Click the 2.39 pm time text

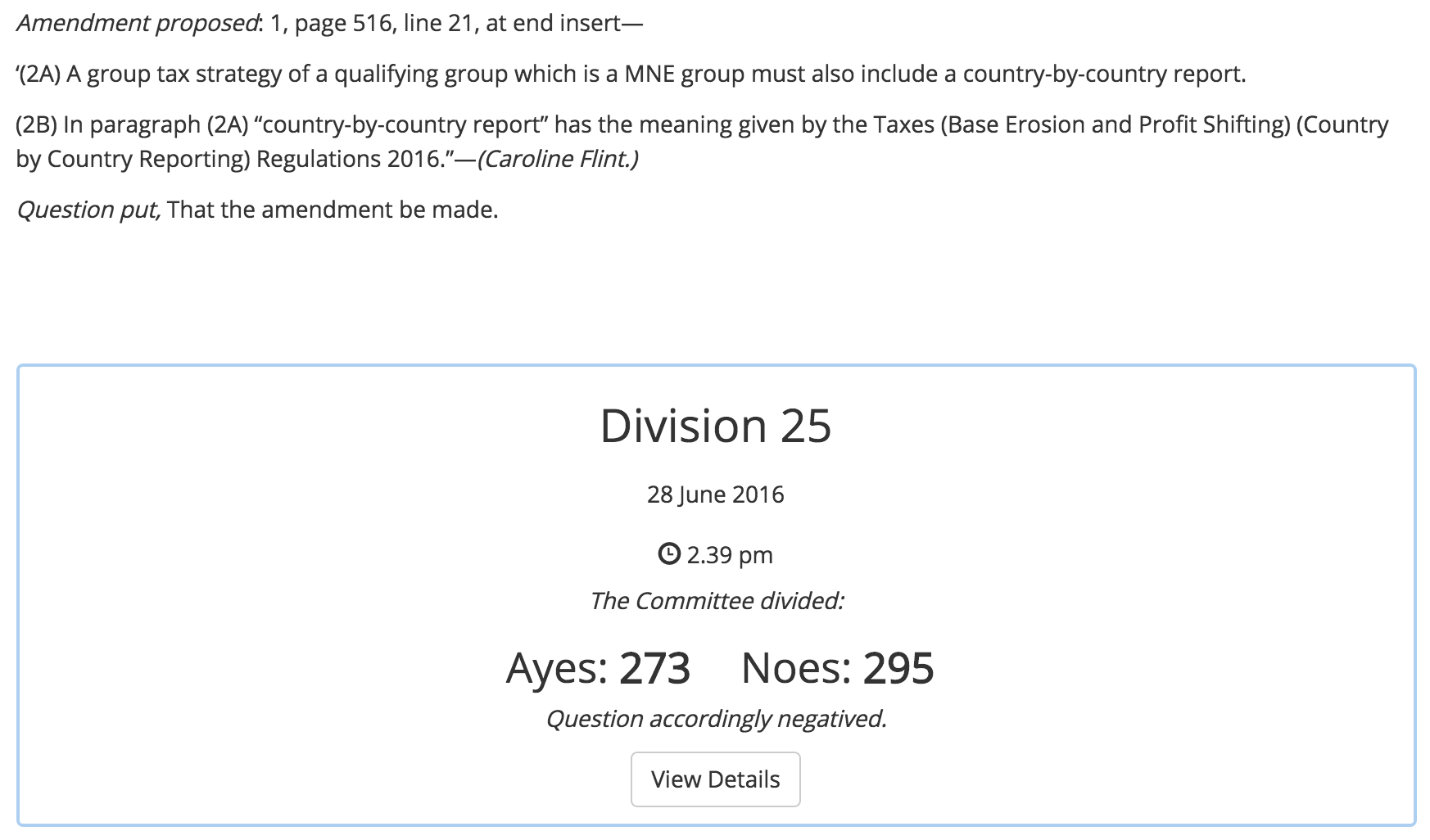coord(730,555)
